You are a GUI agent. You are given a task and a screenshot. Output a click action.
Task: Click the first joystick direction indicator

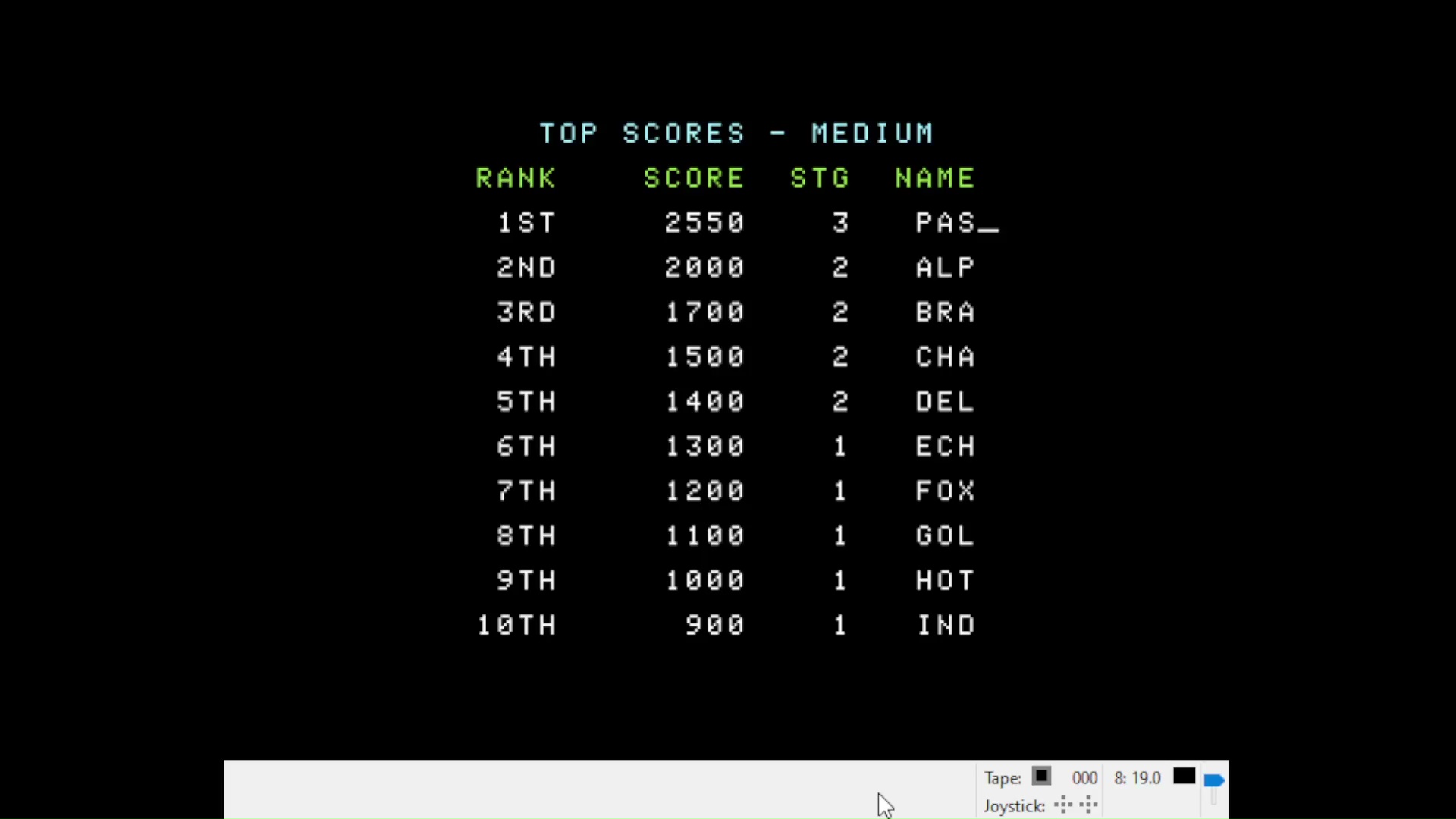1063,805
